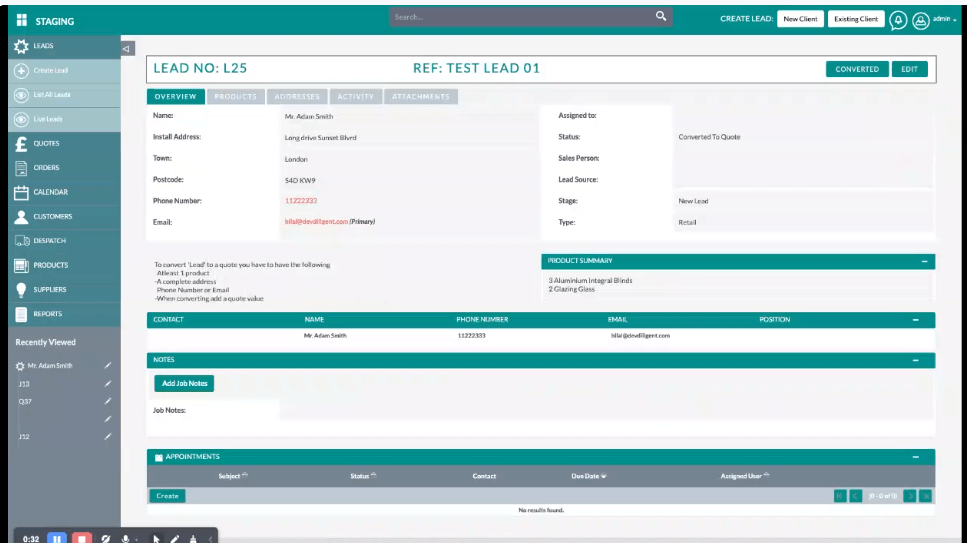
Task: Toggle the recorder camera-off icon
Action: coord(105,539)
